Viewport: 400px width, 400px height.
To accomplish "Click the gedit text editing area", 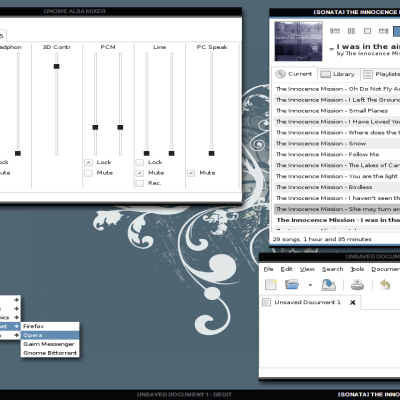I will pos(330,338).
